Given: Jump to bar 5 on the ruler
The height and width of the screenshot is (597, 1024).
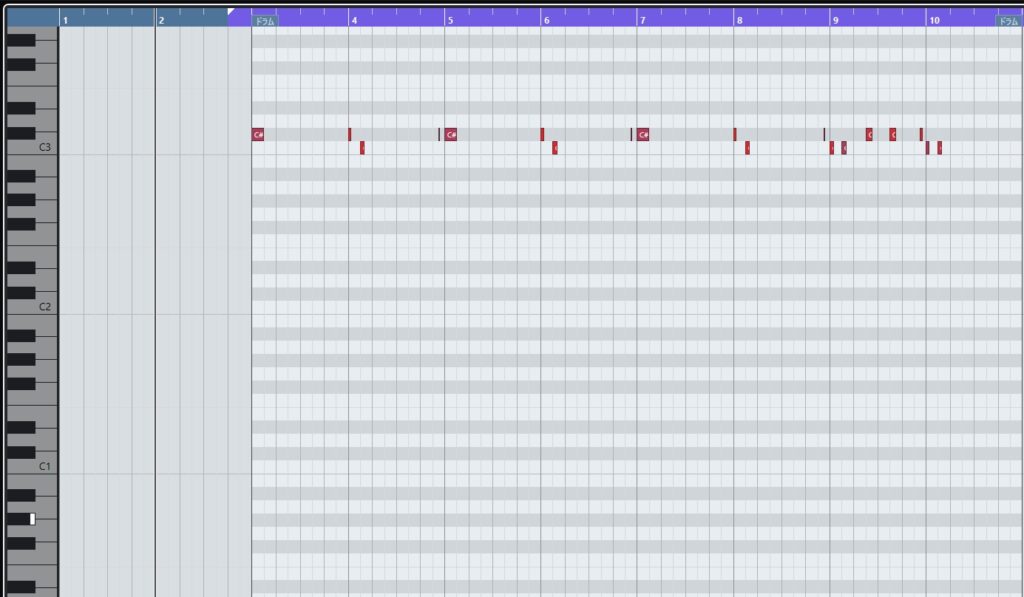Looking at the screenshot, I should [x=450, y=19].
